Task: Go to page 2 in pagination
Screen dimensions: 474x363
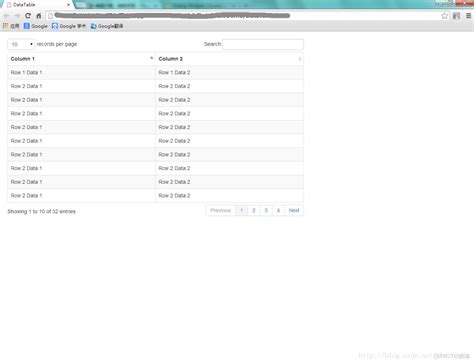Action: [254, 210]
